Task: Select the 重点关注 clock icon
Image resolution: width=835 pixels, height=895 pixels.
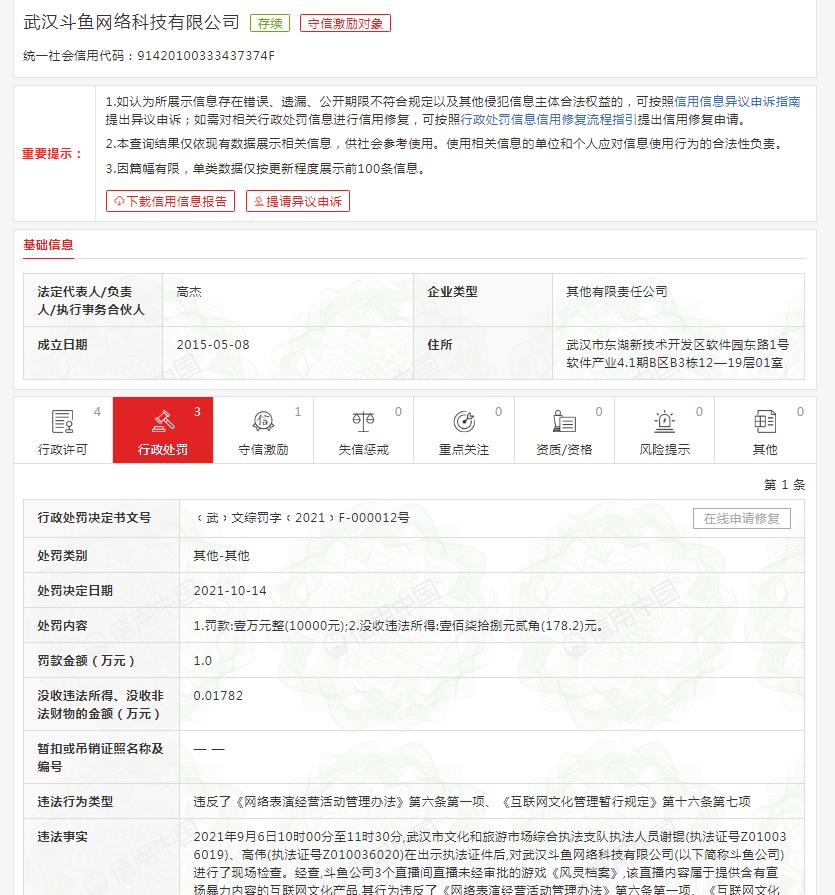Action: [x=463, y=422]
